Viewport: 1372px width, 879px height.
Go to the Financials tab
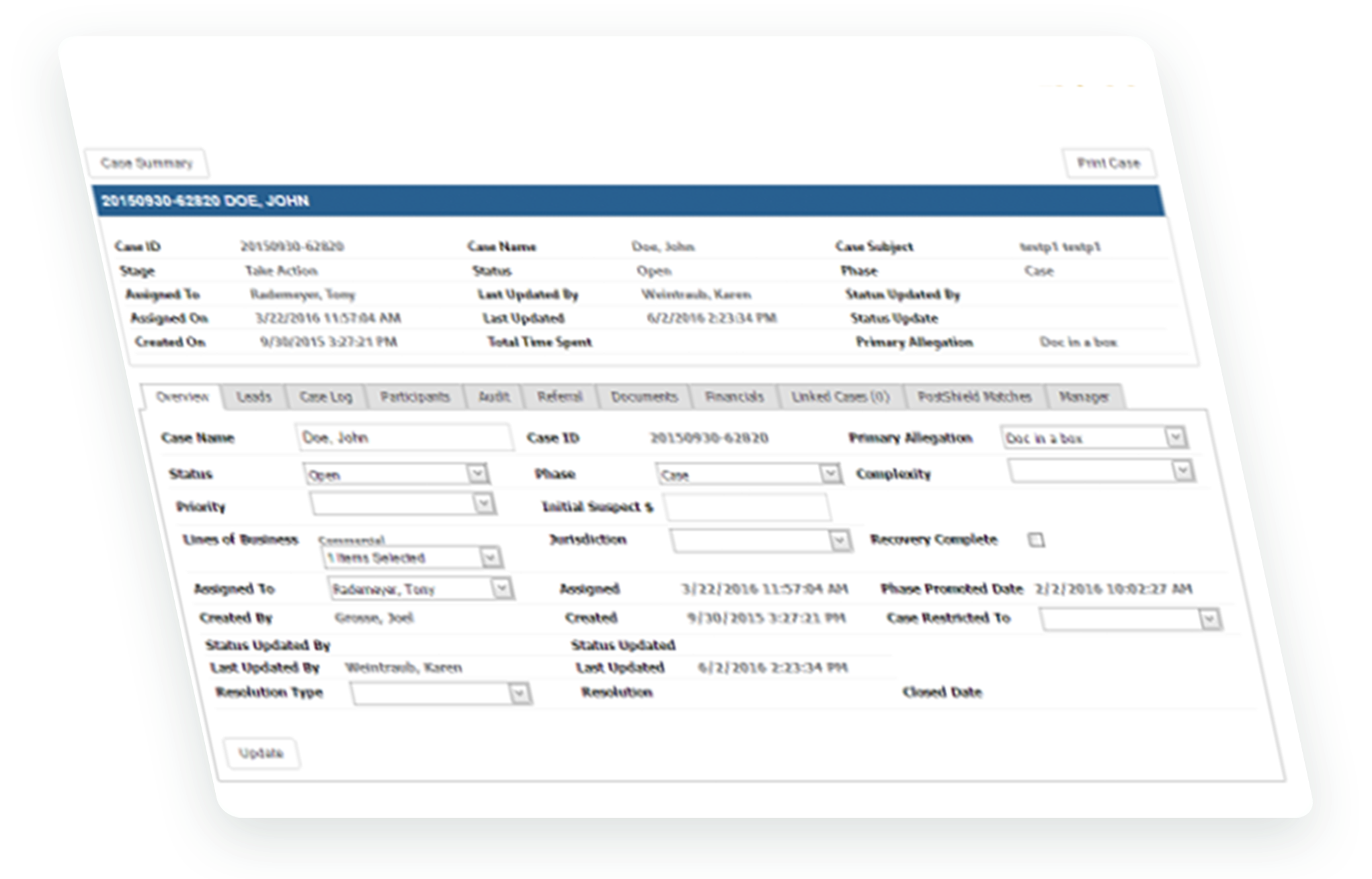(x=734, y=397)
